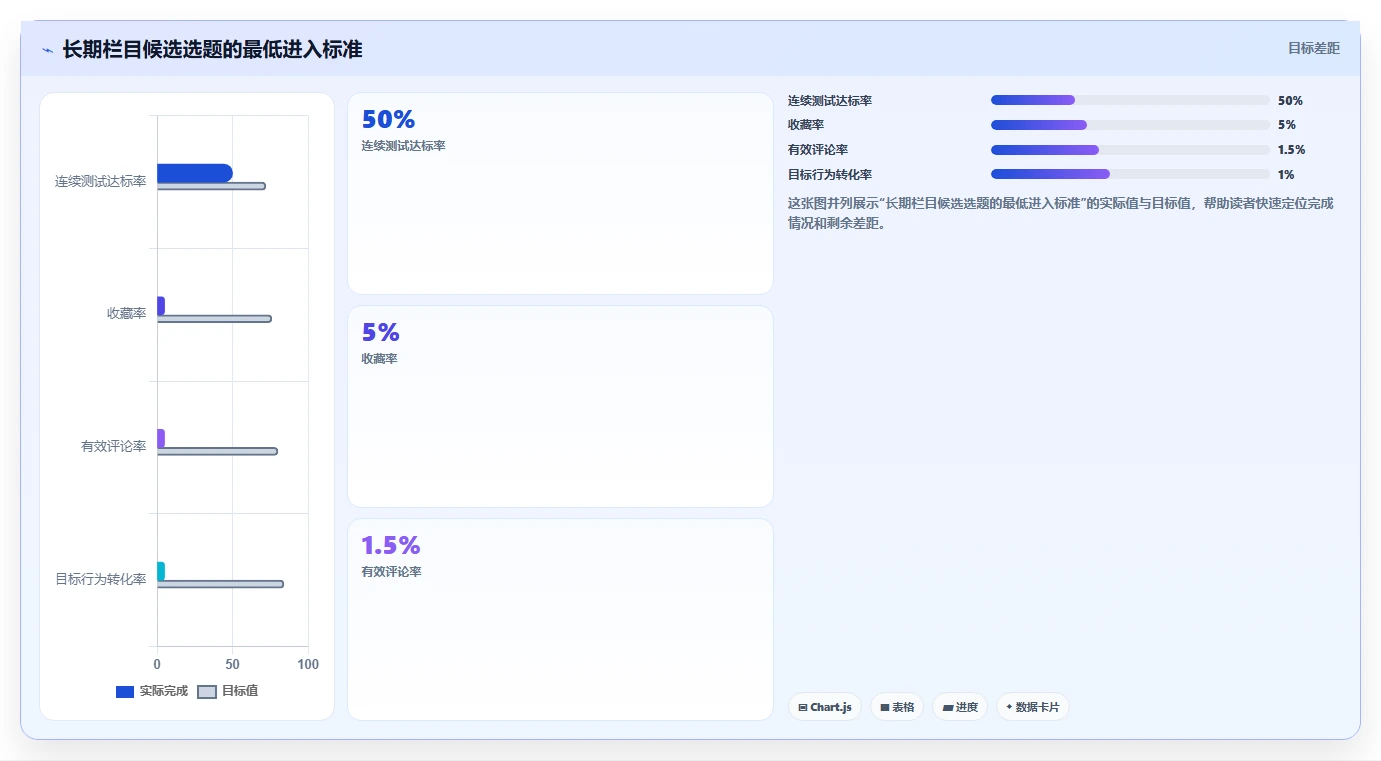This screenshot has height=761, width=1381.
Task: Click the 0 tick on chart axis
Action: tap(157, 665)
